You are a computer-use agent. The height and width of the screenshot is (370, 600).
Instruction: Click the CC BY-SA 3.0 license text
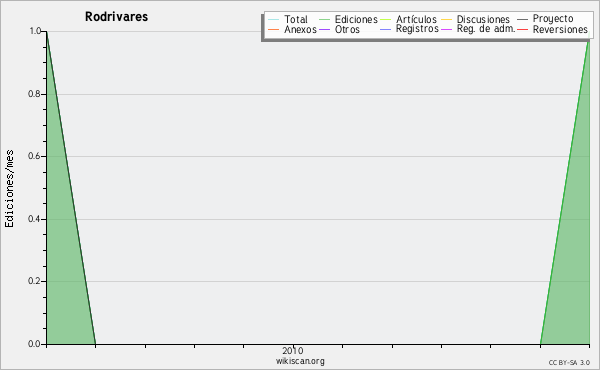(x=569, y=362)
